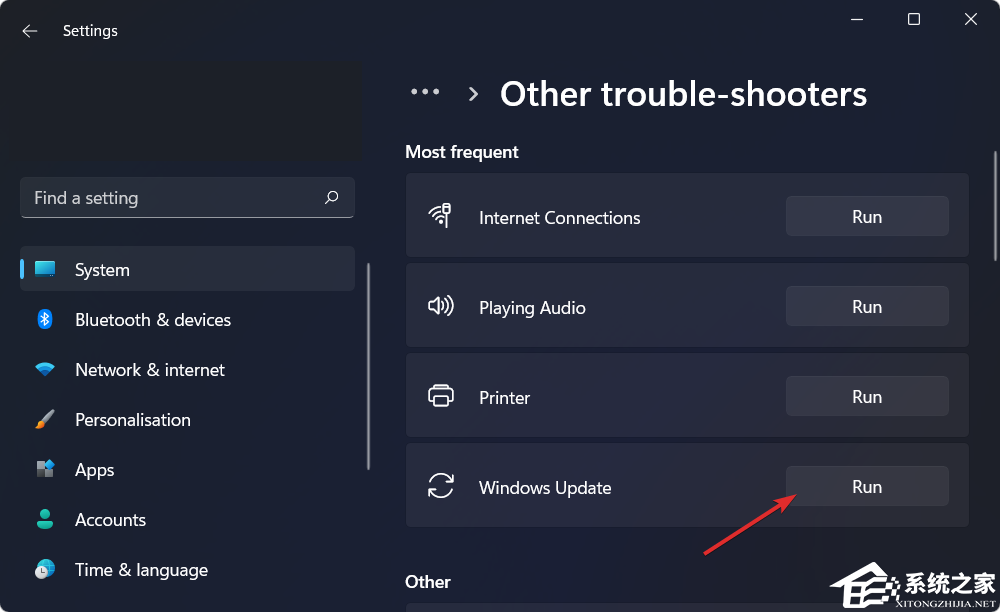Select the Windows Update label
This screenshot has width=1000, height=612.
click(545, 488)
